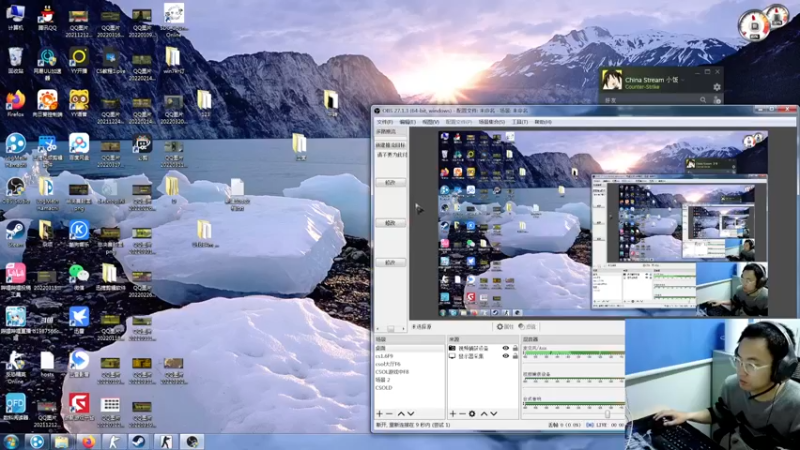This screenshot has height=450, width=800.
Task: Open the hosts file on the desktop
Action: pyautogui.click(x=47, y=364)
